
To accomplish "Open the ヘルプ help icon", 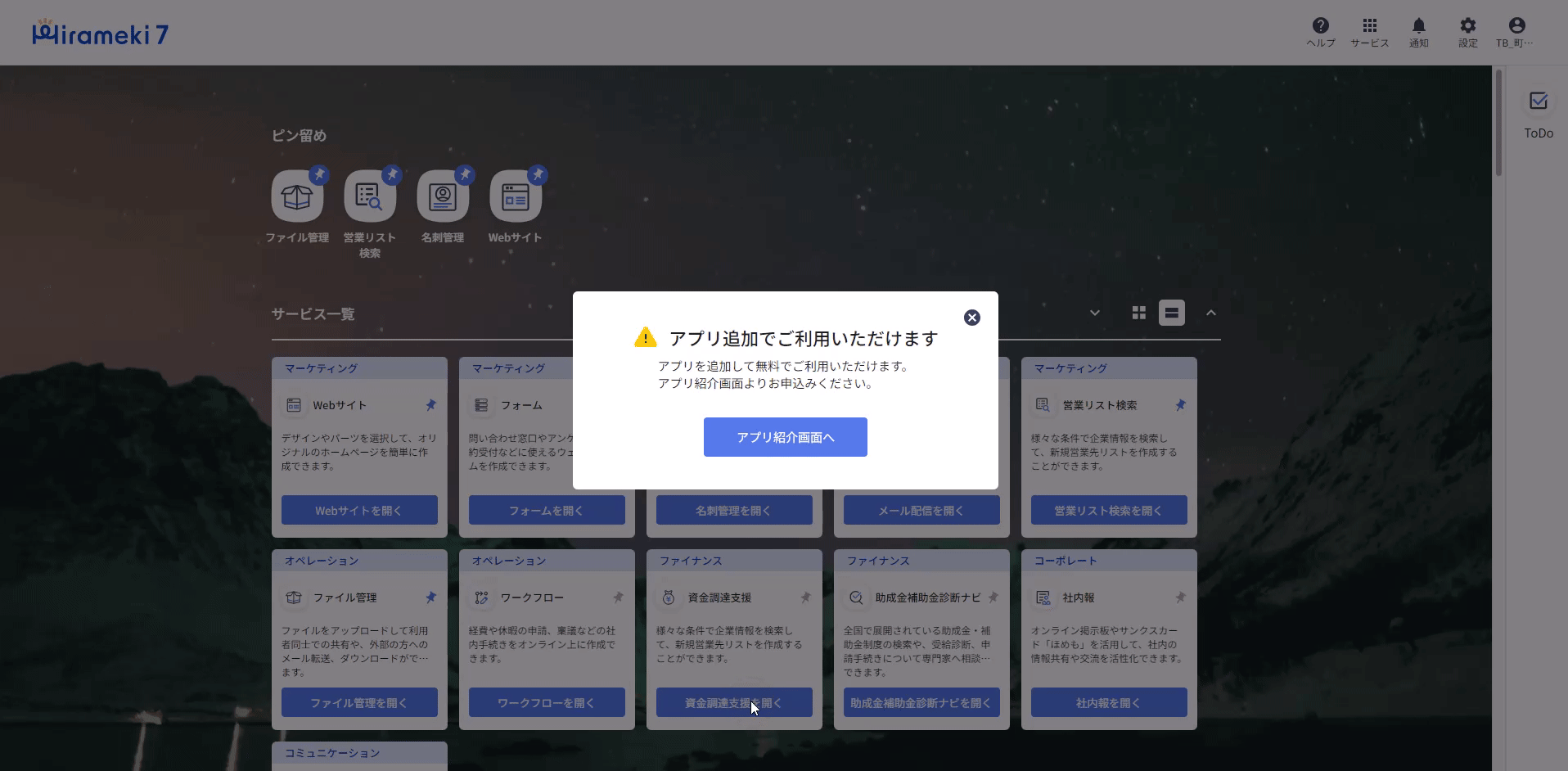I will click(1321, 33).
